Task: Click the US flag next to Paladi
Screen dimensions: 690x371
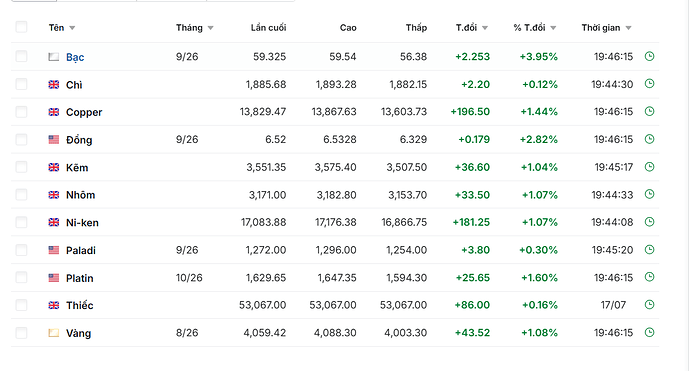Action: coord(54,250)
